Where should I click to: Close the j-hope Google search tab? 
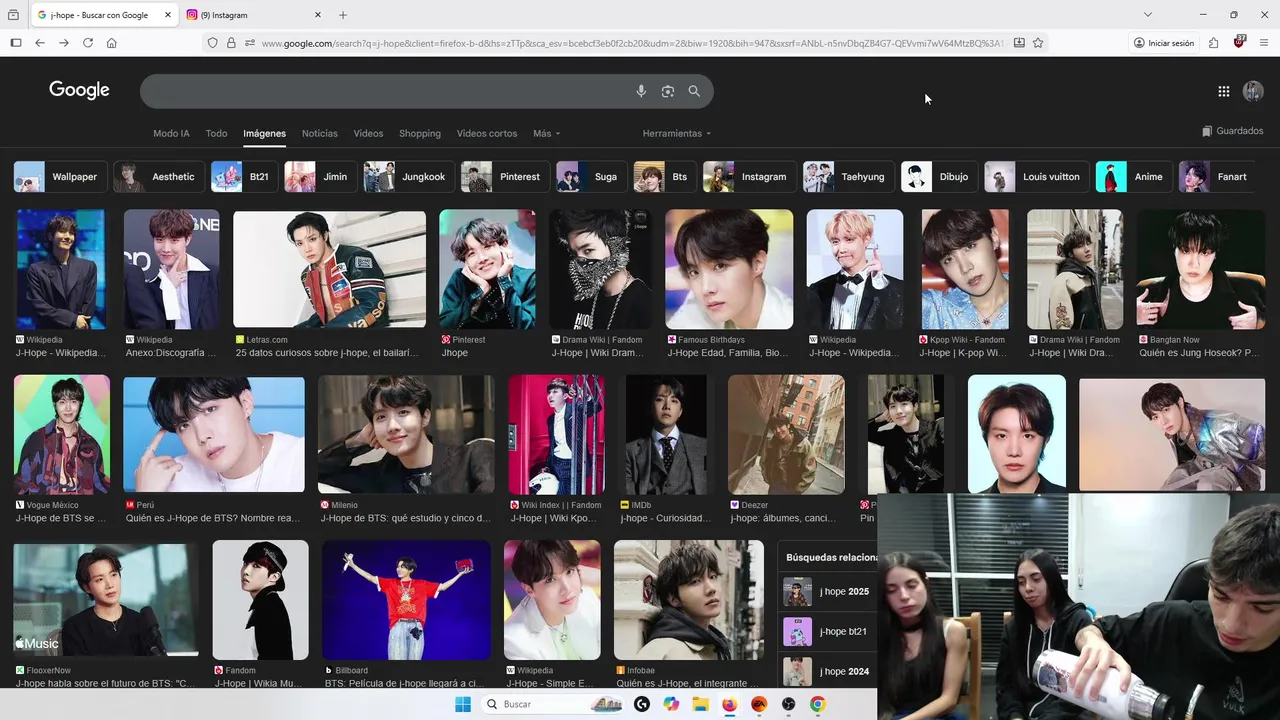coord(168,15)
